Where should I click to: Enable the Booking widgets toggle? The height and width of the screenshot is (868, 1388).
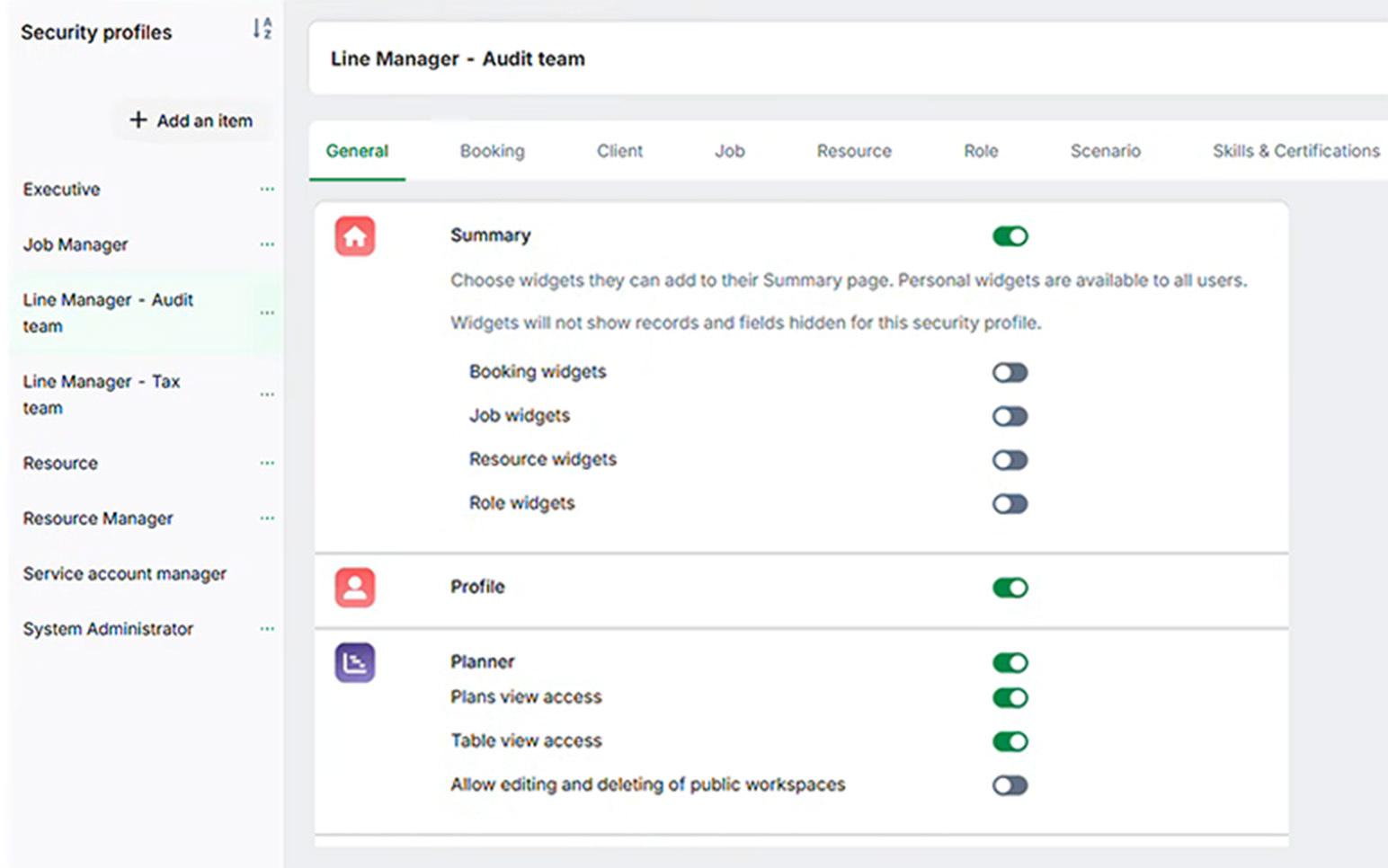point(1010,373)
